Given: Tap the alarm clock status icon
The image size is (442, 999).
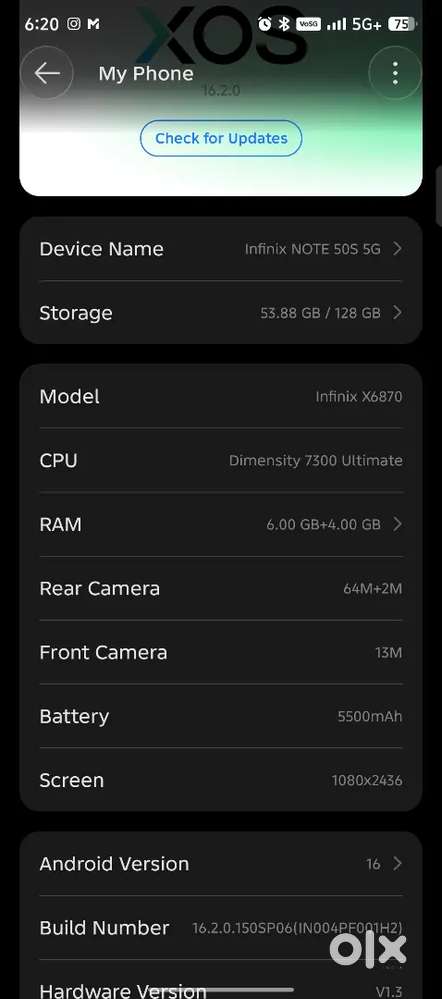Looking at the screenshot, I should tap(264, 24).
